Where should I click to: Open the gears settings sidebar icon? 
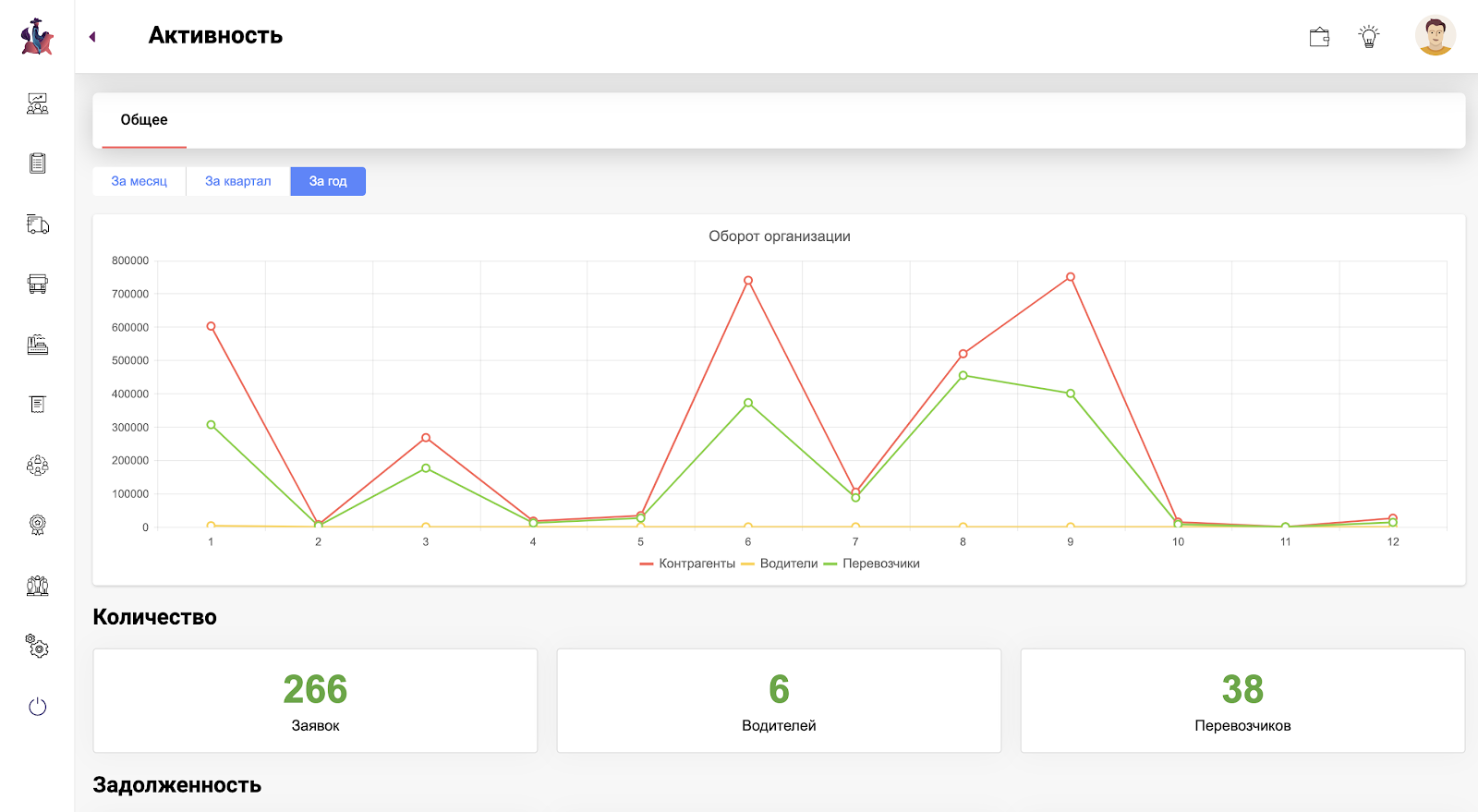(37, 646)
